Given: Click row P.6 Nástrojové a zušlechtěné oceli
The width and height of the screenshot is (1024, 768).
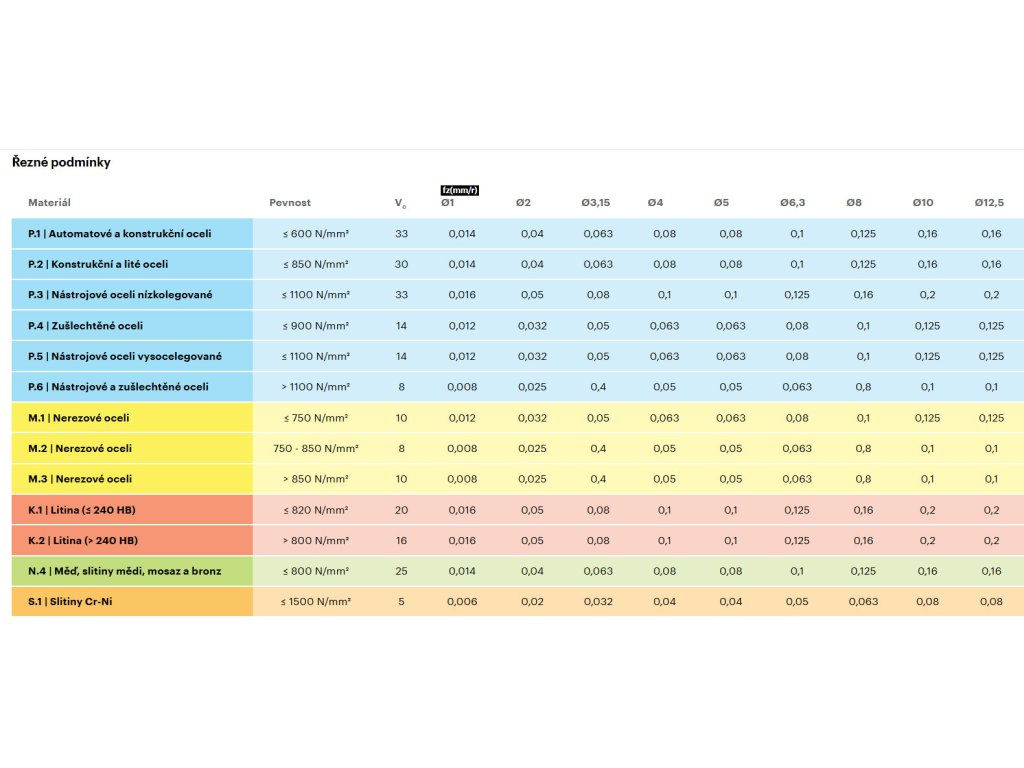Looking at the screenshot, I should pos(518,387).
